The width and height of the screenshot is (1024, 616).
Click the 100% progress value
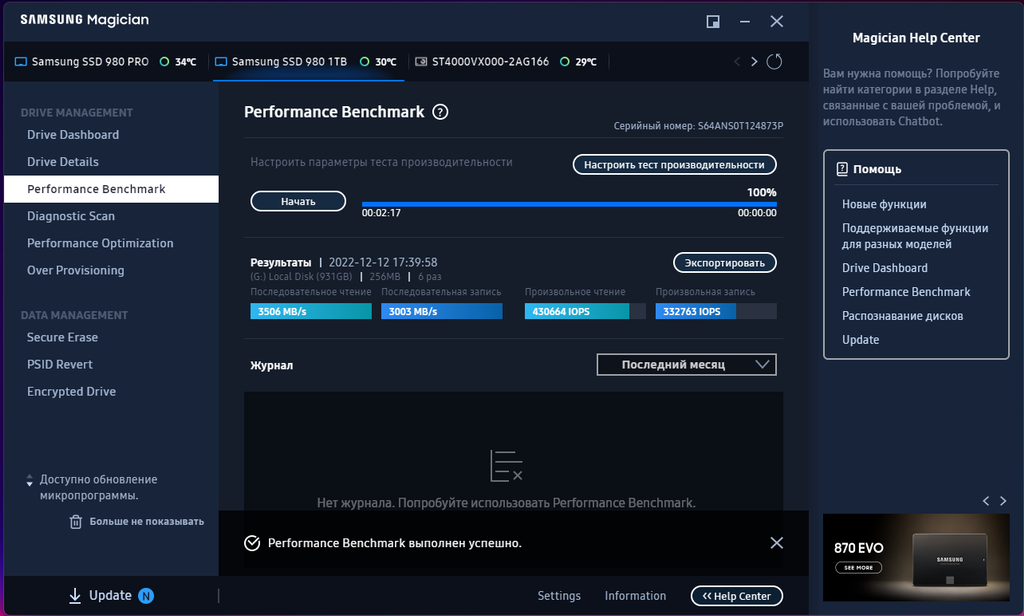pos(761,192)
